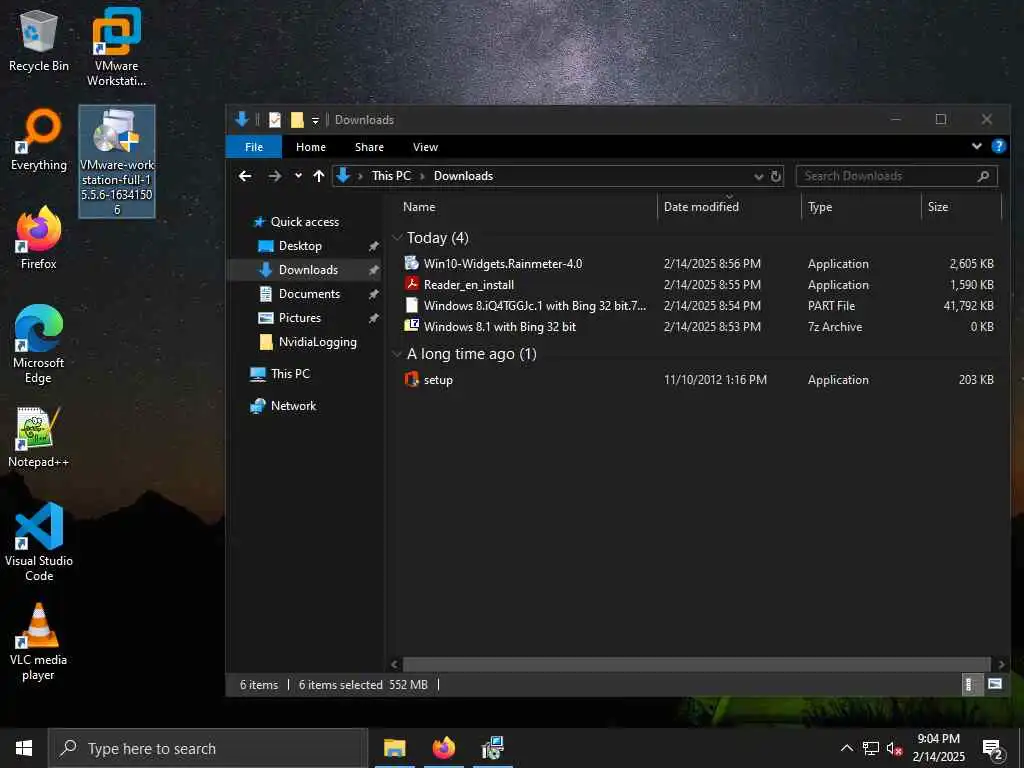Open the Action Center notifications icon
Screen dimensions: 1024x768
click(x=993, y=750)
